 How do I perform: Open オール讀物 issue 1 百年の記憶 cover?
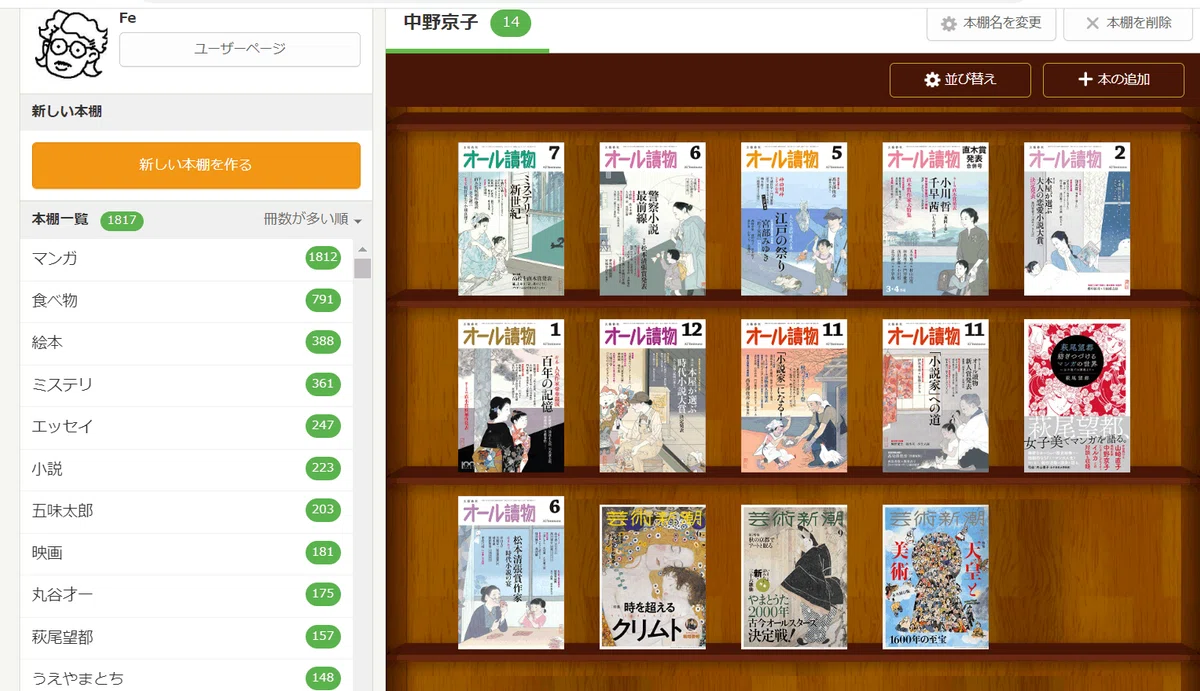tap(511, 396)
